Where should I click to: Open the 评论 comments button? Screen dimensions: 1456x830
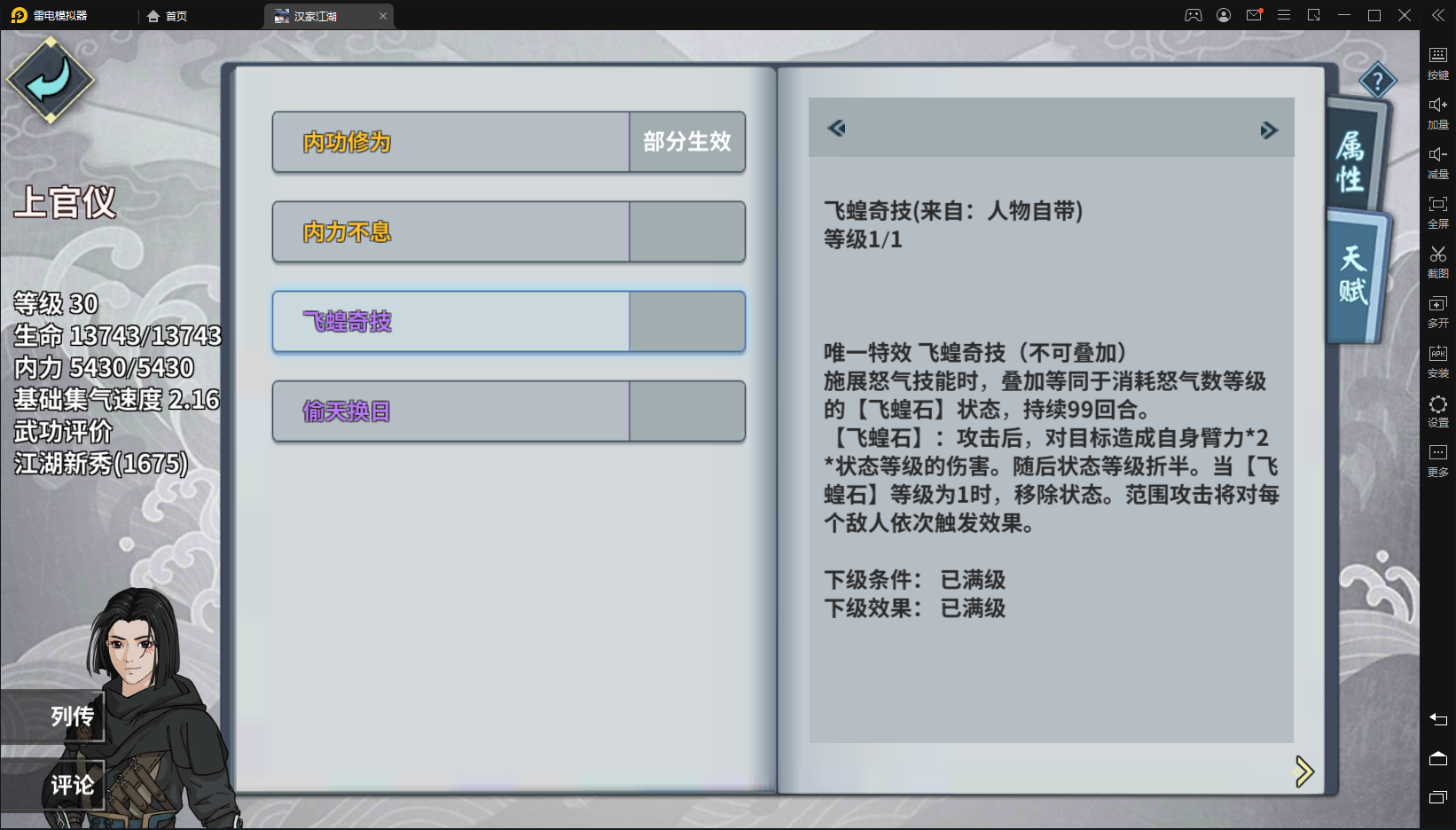(x=53, y=785)
